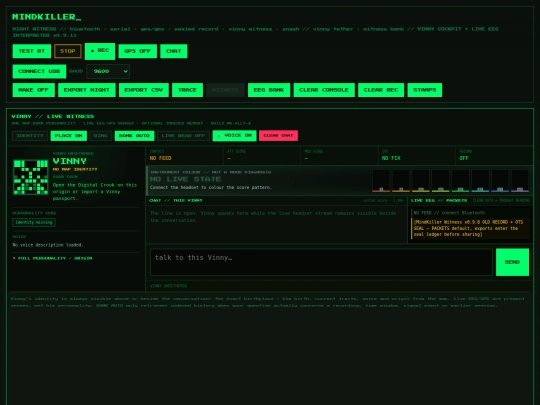Open the TRACE view
The image size is (540, 405).
click(187, 90)
